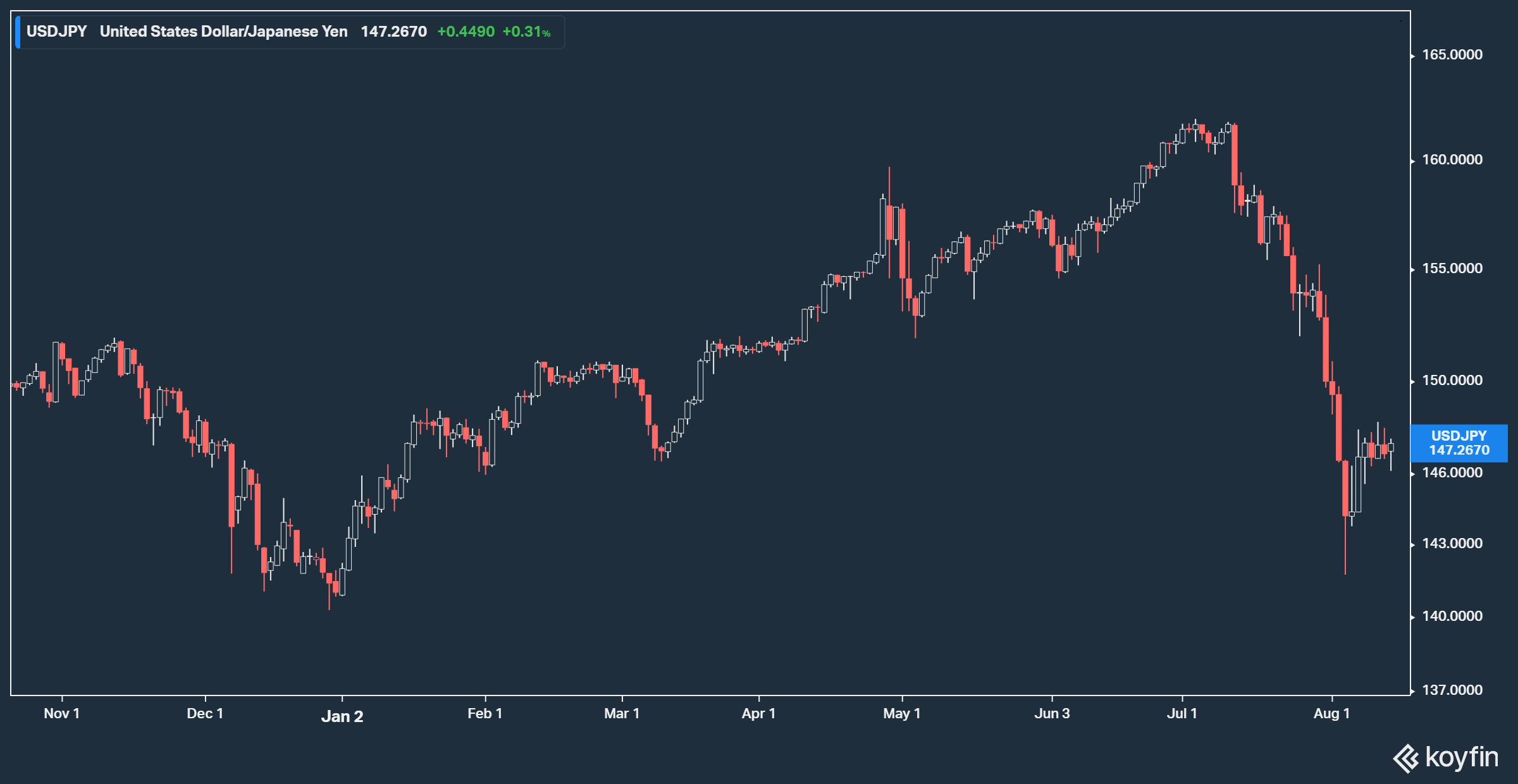Click the Aug 1 date marker
1518x784 pixels.
(x=1331, y=714)
